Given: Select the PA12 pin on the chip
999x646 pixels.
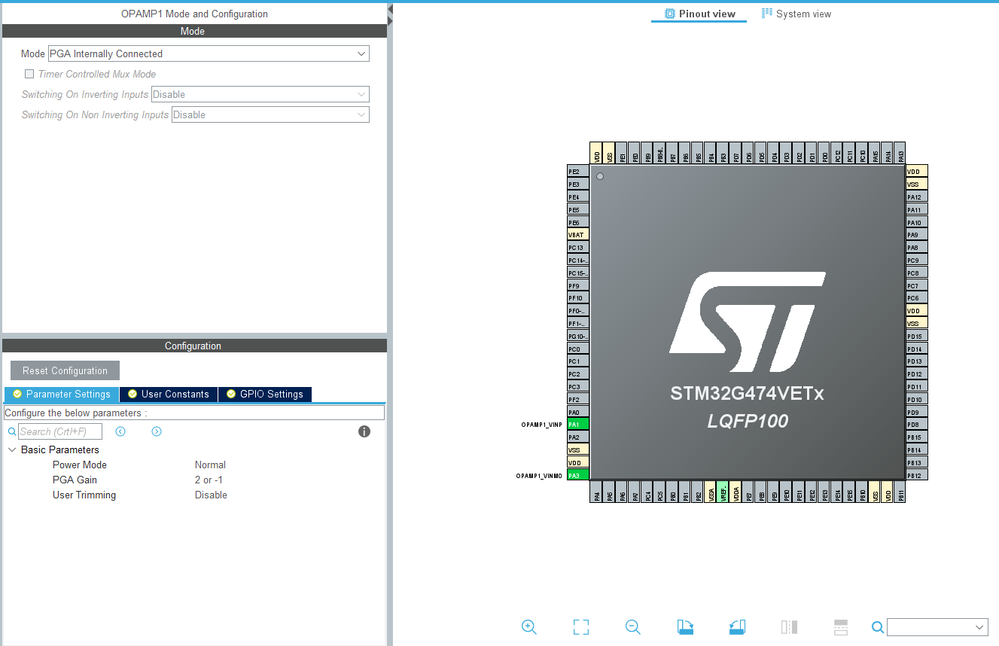Looking at the screenshot, I should click(x=917, y=197).
